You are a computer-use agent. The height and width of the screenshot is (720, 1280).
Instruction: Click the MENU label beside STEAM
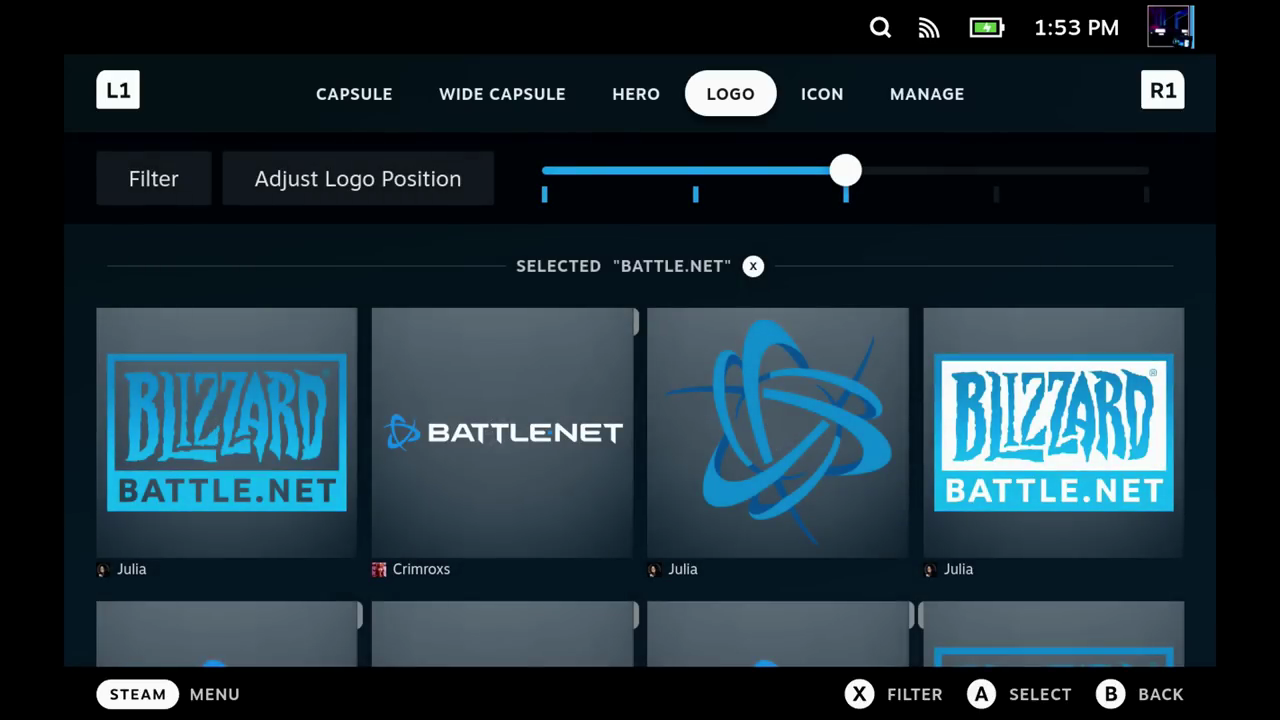tap(215, 694)
